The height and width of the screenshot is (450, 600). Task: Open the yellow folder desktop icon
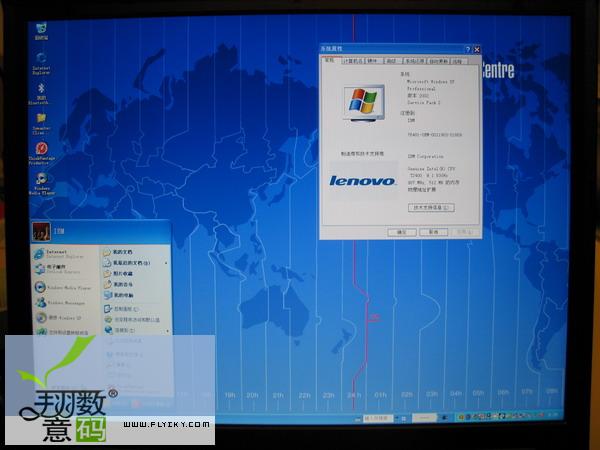pos(41,124)
